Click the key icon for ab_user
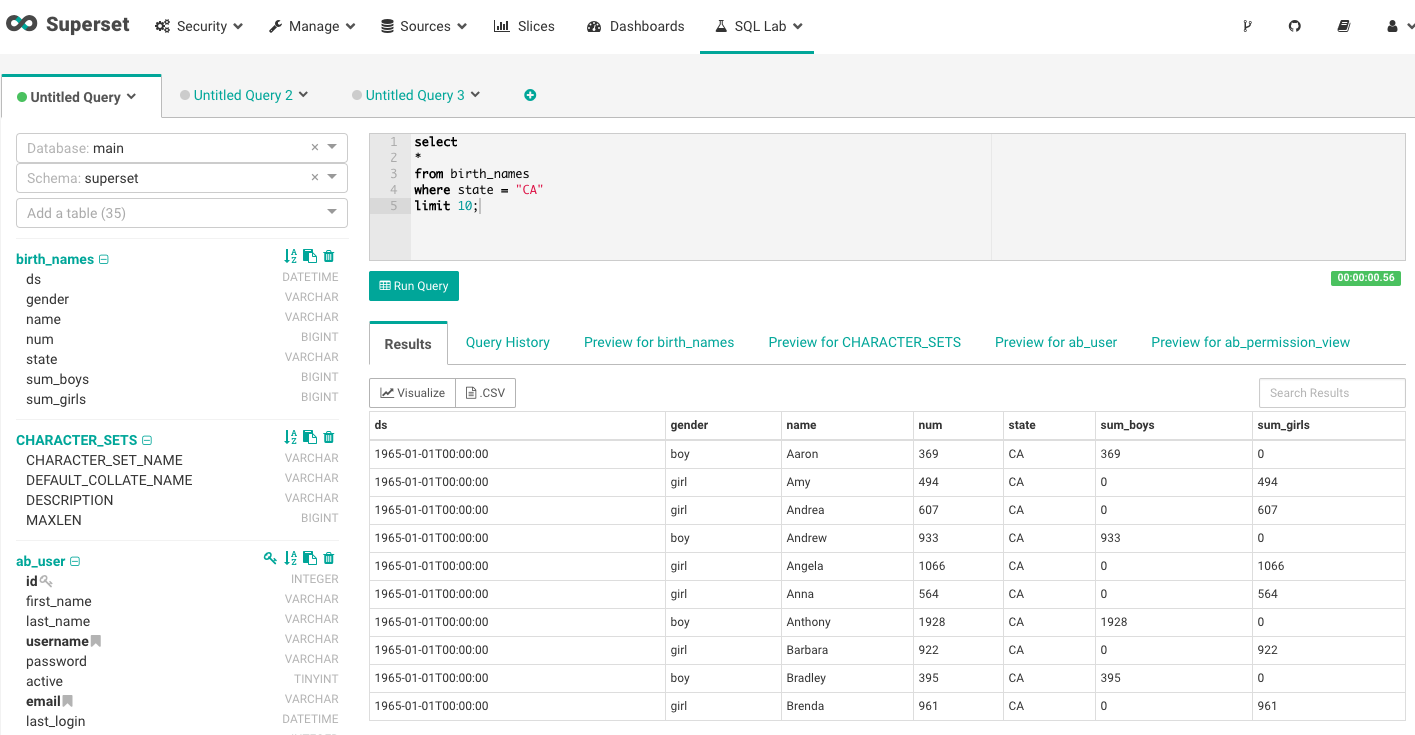The image size is (1415, 735). coord(270,559)
